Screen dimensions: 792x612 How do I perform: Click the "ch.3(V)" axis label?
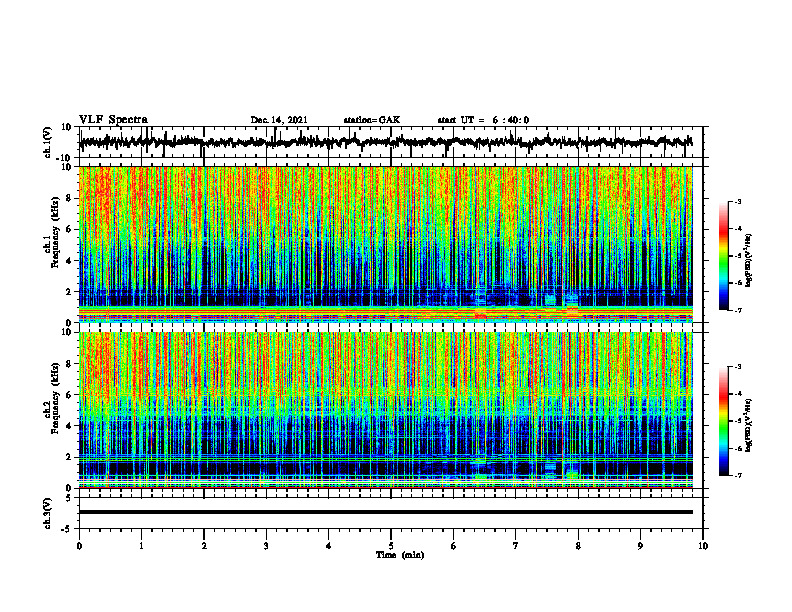pyautogui.click(x=47, y=513)
